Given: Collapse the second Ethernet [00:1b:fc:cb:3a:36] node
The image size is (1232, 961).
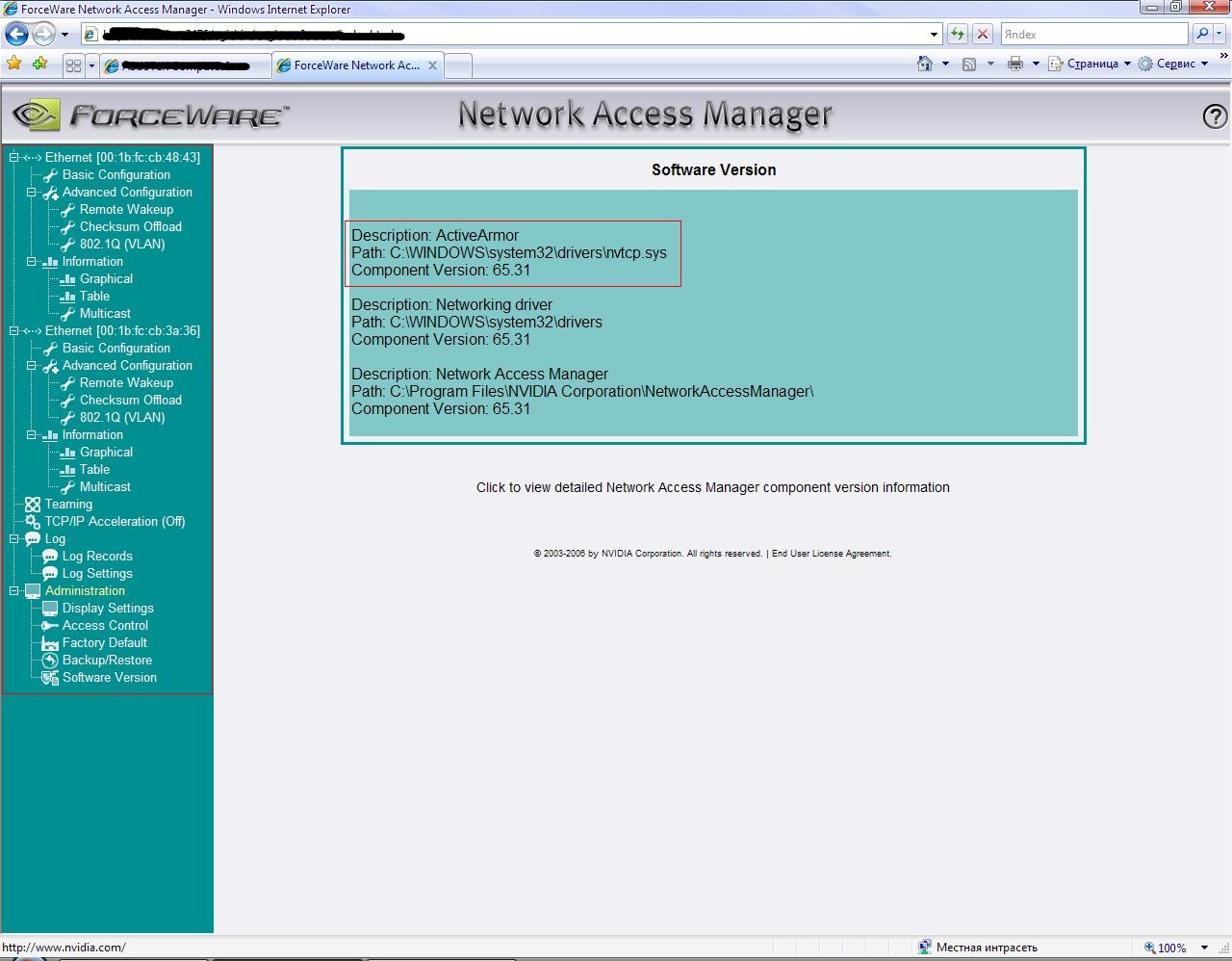Looking at the screenshot, I should pyautogui.click(x=14, y=331).
